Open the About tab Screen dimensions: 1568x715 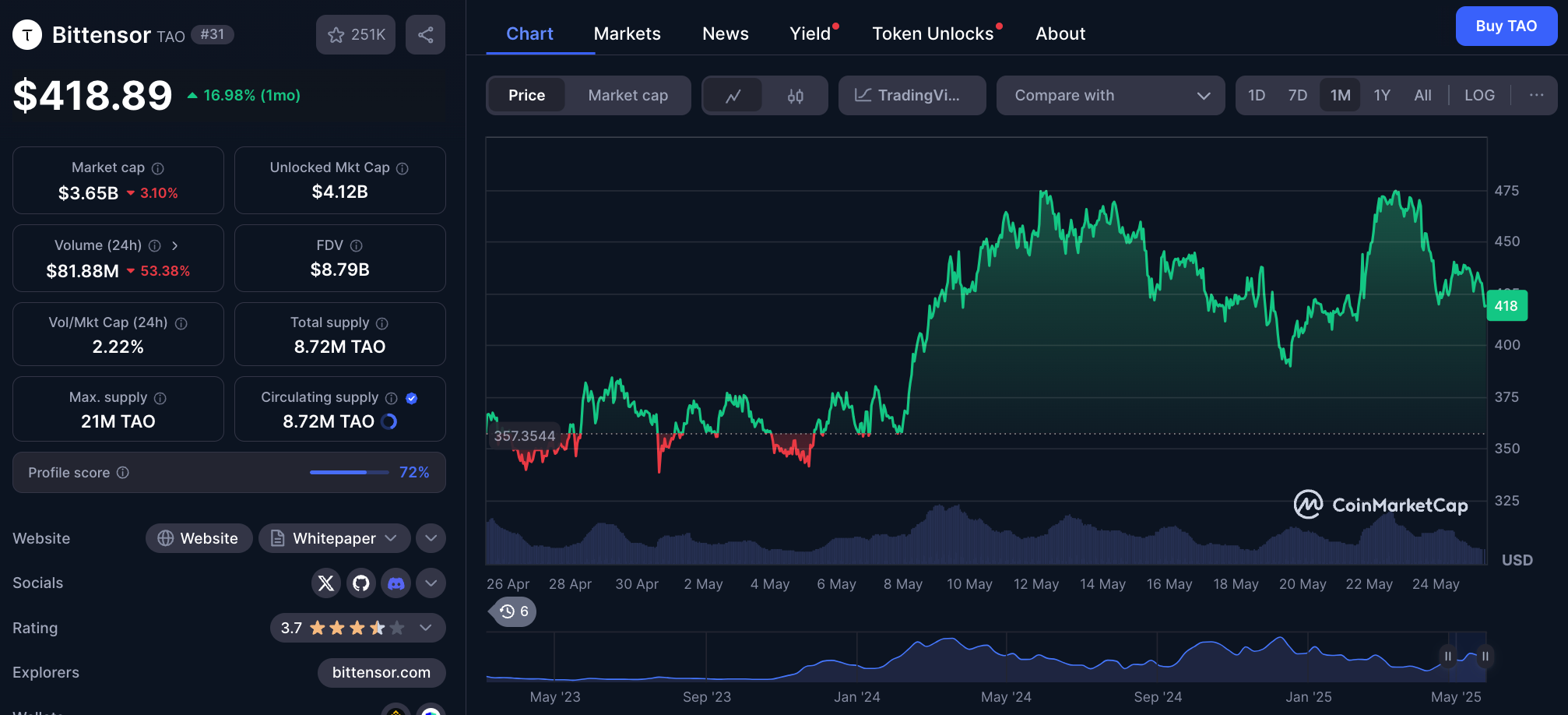[x=1060, y=33]
